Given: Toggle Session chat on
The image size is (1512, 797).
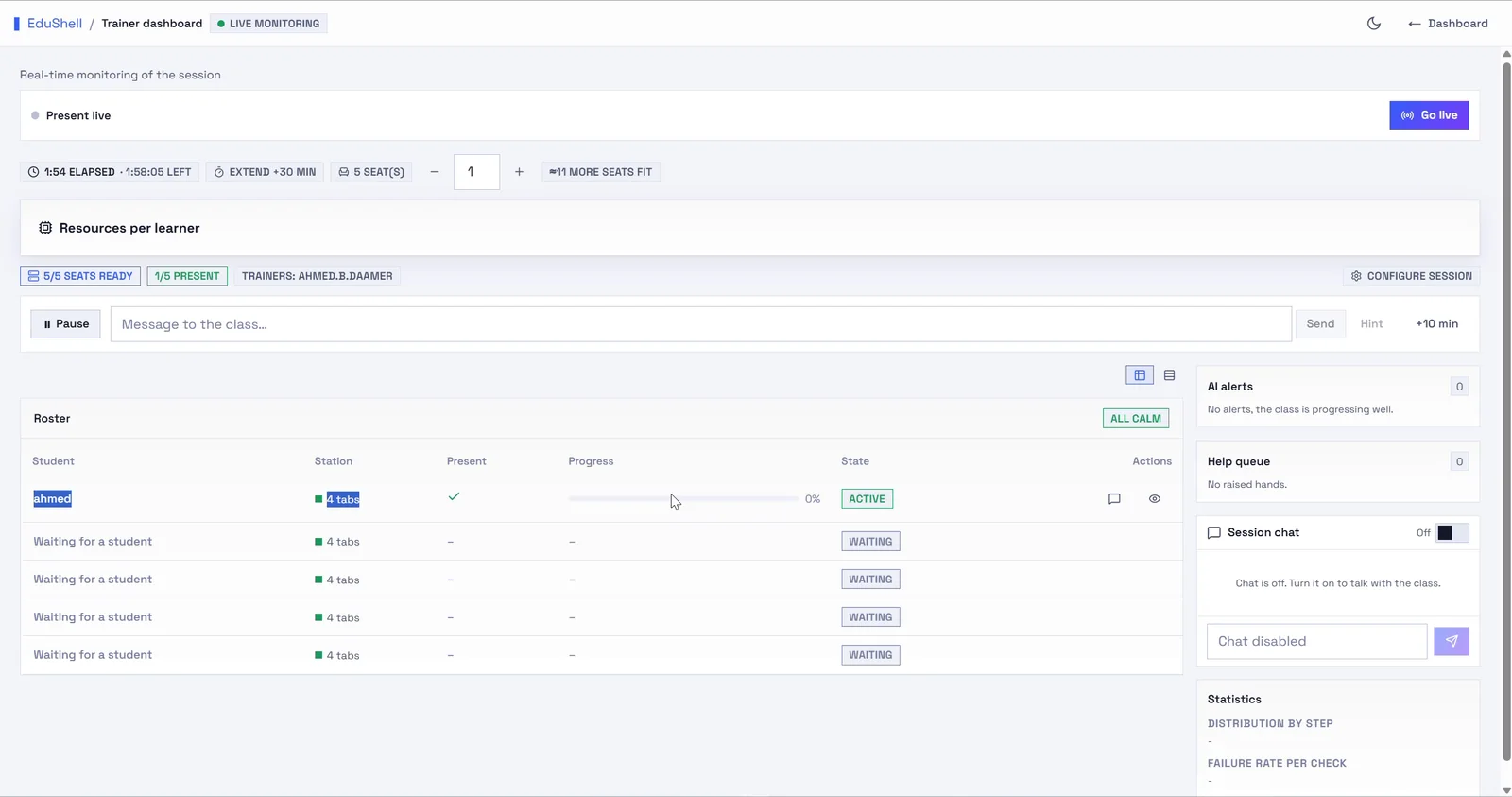Looking at the screenshot, I should tap(1452, 533).
